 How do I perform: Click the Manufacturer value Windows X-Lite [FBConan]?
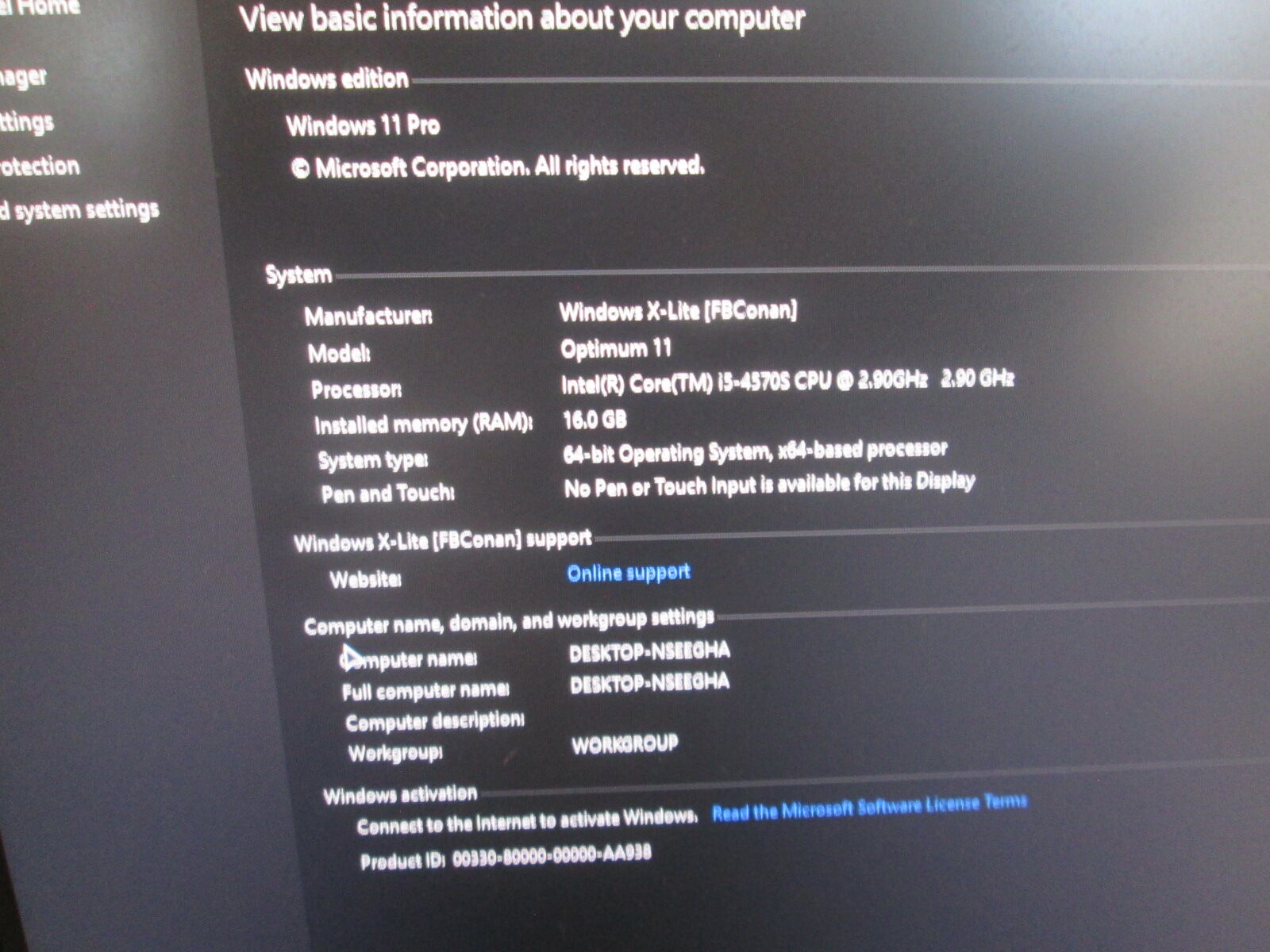678,311
